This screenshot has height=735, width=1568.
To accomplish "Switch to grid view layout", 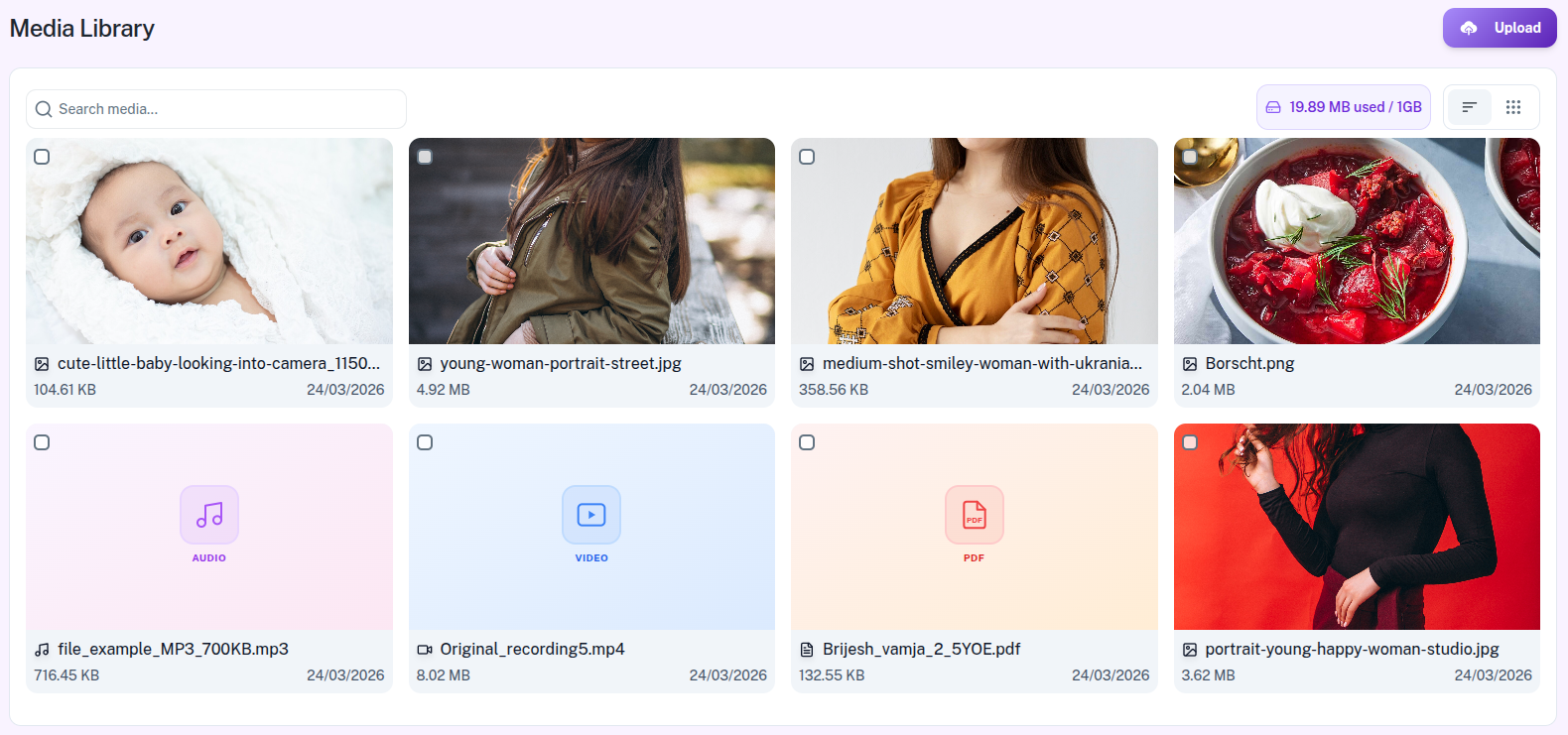I will point(1513,107).
